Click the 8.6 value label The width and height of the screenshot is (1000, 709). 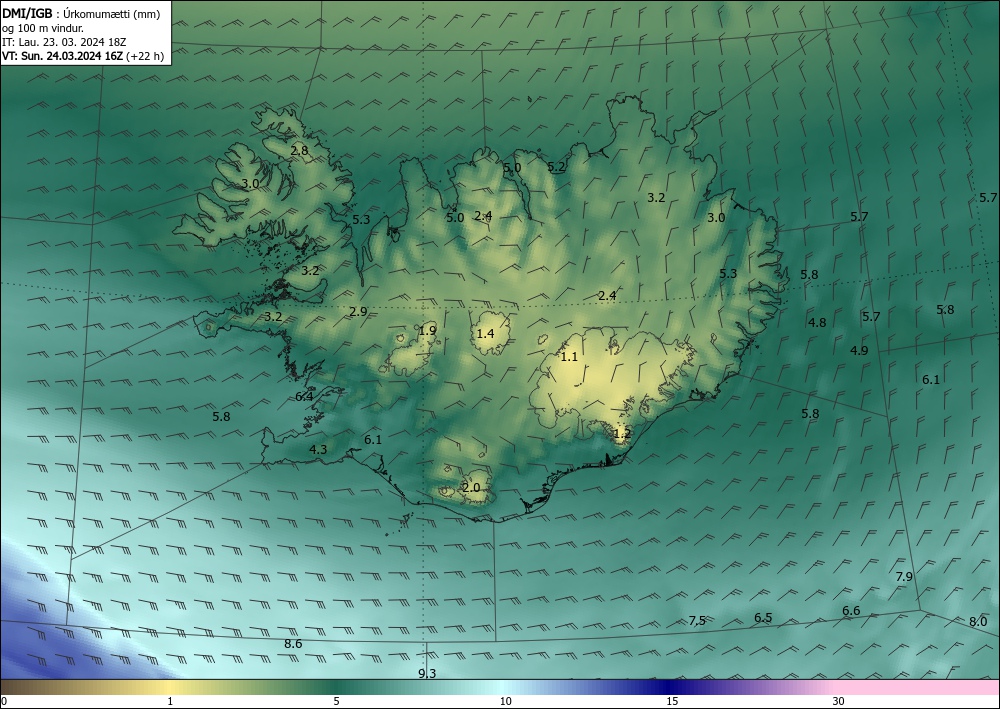pyautogui.click(x=293, y=644)
